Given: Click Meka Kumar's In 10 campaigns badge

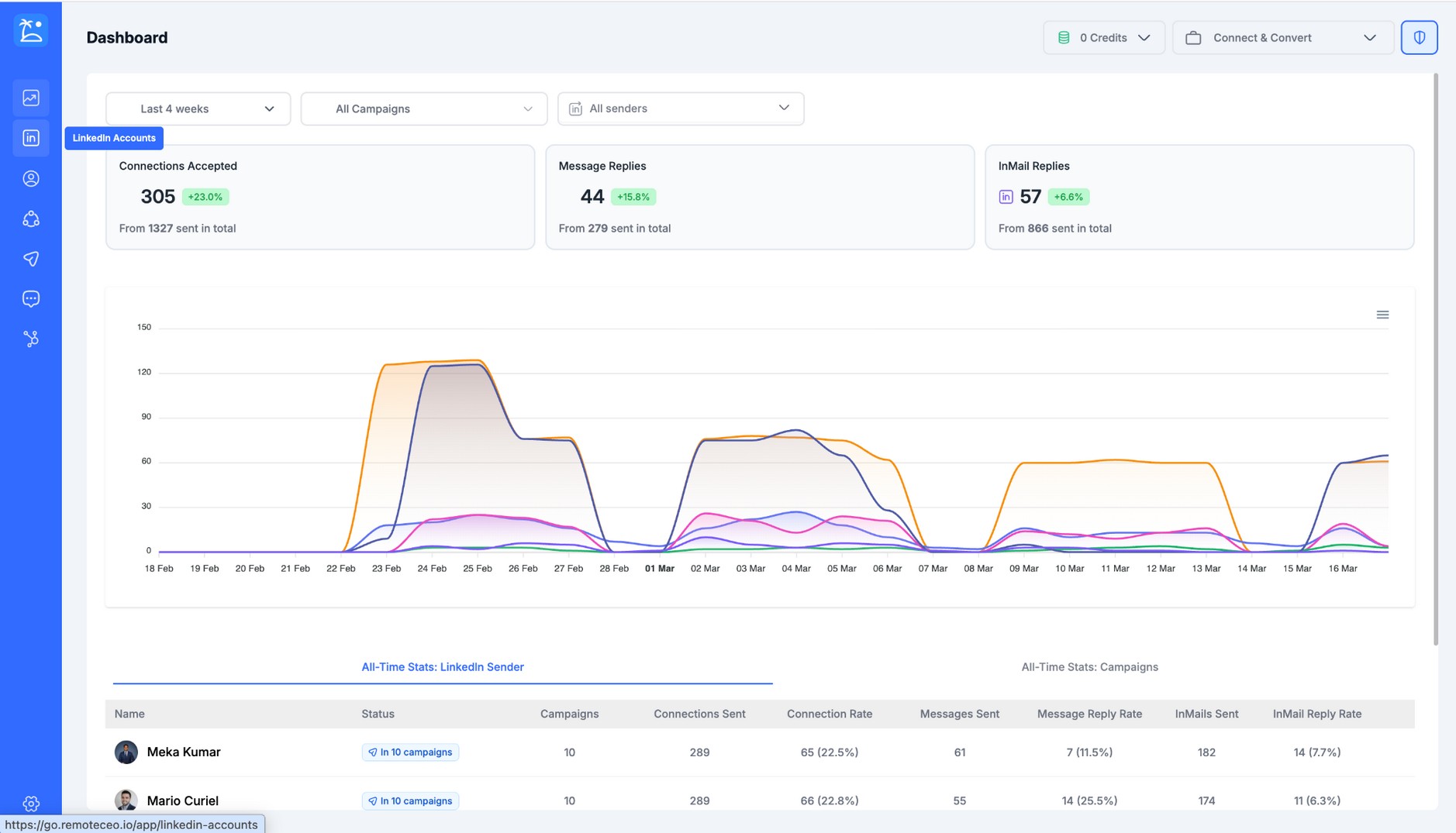Looking at the screenshot, I should click(410, 752).
